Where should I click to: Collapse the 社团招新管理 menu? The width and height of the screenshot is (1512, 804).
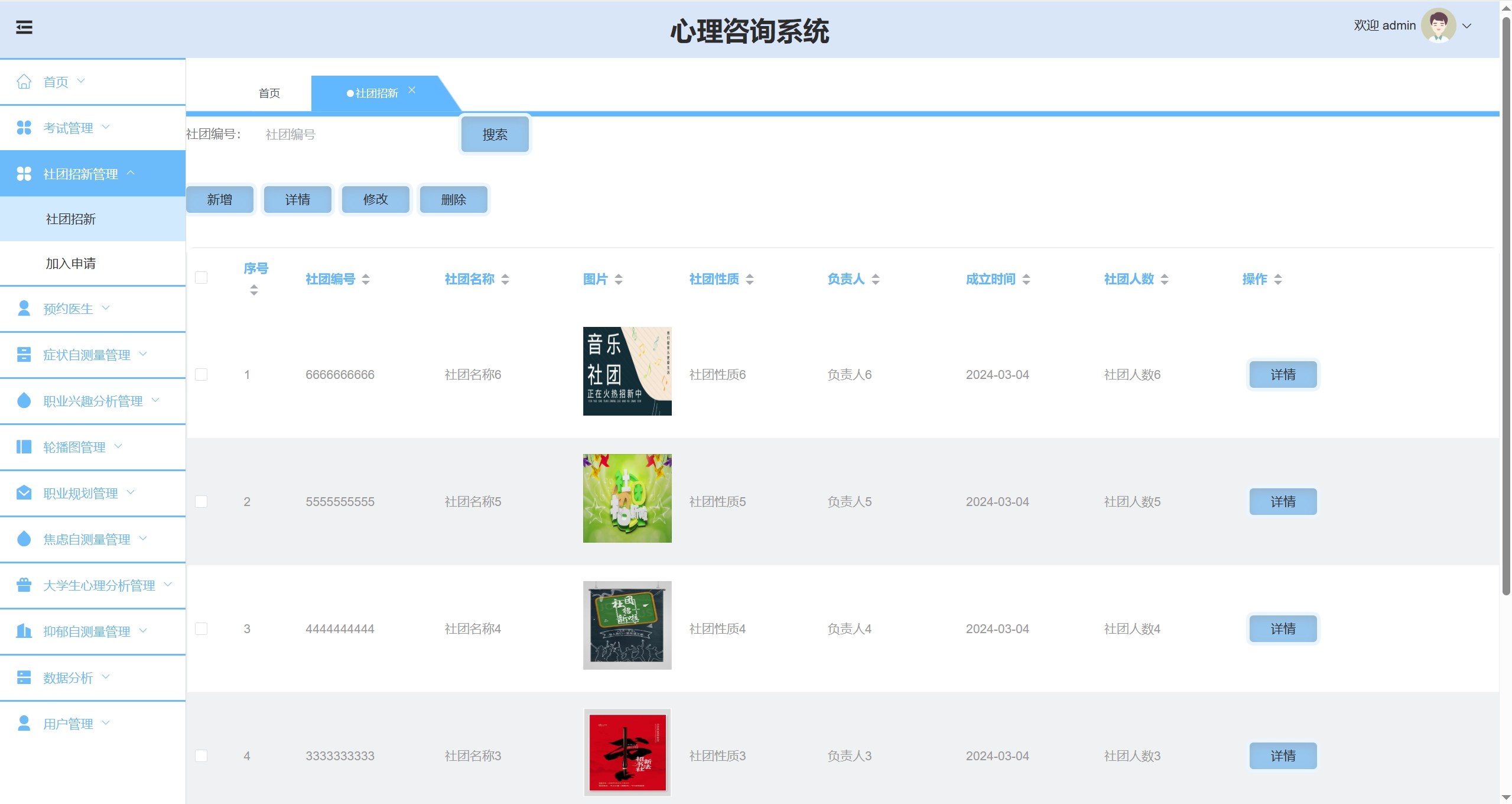80,174
